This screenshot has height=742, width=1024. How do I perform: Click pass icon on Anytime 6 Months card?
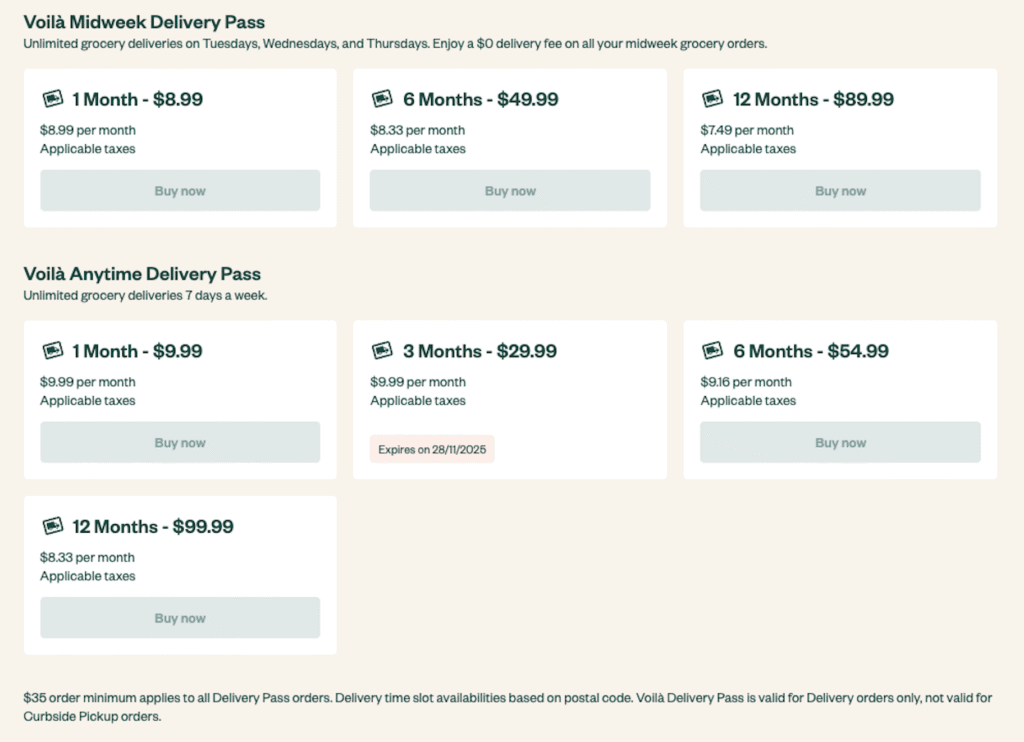[x=712, y=351]
